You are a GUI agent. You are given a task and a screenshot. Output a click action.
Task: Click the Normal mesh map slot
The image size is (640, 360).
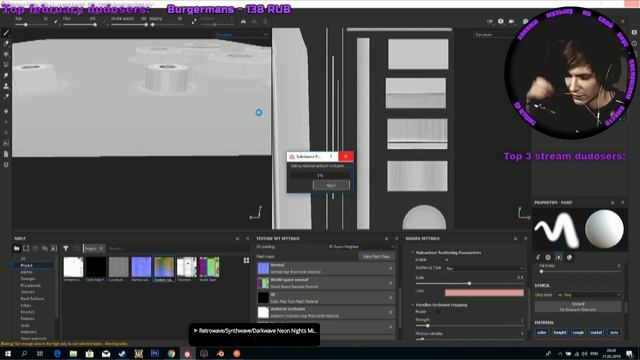point(326,268)
